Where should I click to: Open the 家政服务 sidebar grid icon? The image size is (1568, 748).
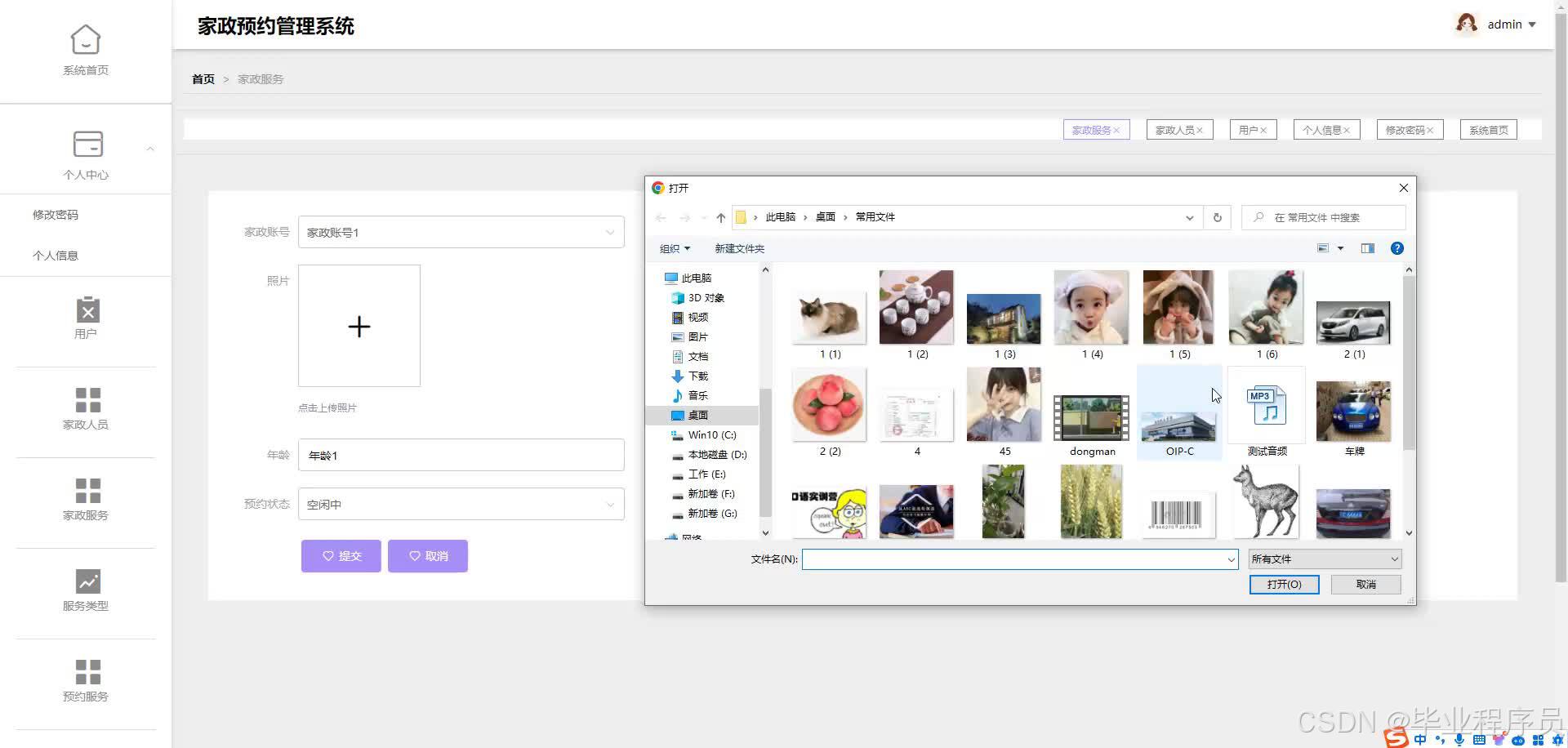87,491
